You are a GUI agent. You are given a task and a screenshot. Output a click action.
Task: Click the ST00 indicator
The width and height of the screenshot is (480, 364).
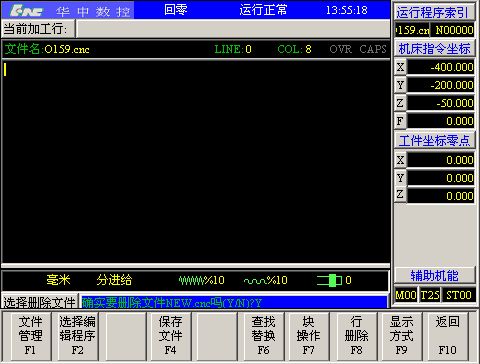coord(459,295)
